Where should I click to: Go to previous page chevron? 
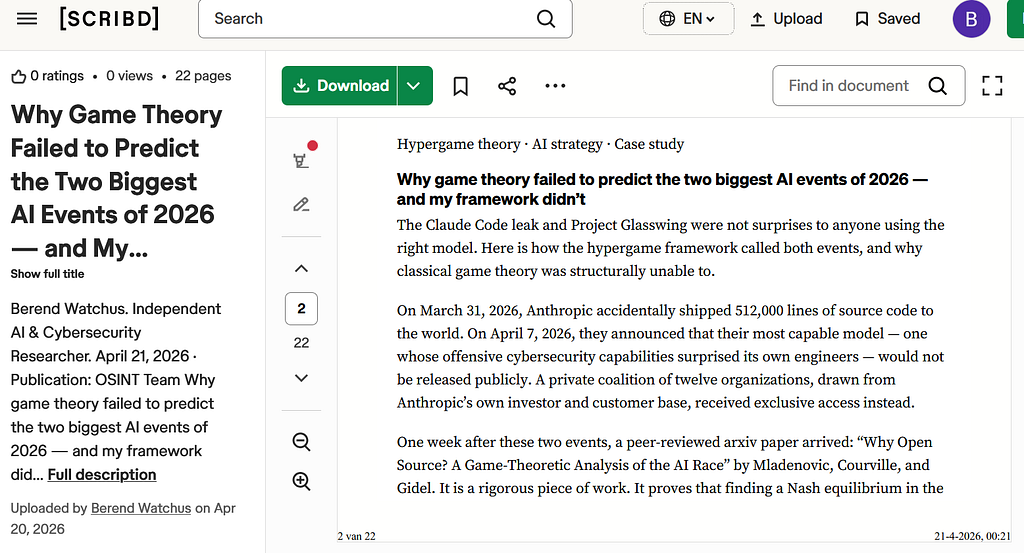(301, 268)
